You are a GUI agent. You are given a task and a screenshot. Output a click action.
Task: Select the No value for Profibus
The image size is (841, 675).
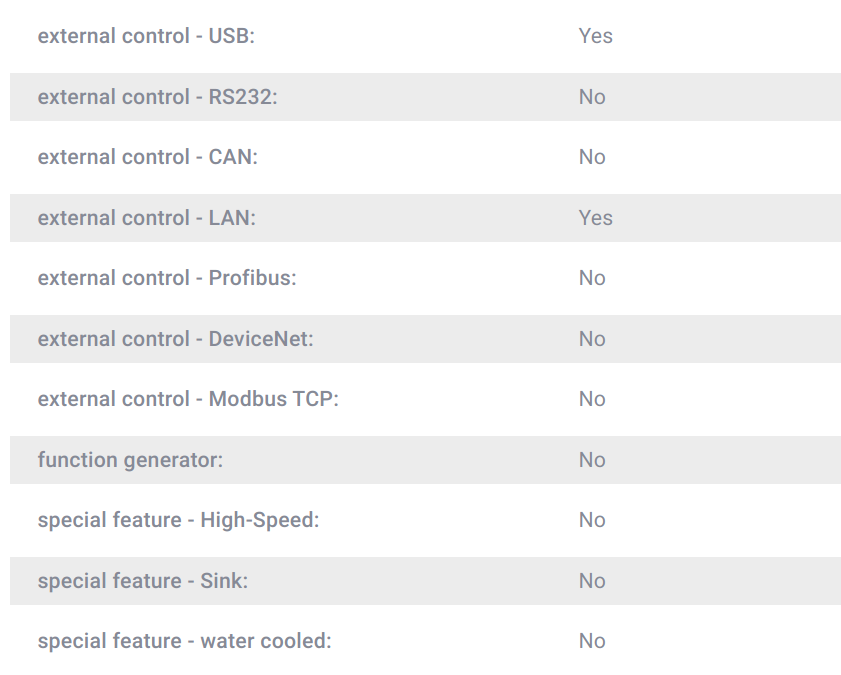coord(592,278)
